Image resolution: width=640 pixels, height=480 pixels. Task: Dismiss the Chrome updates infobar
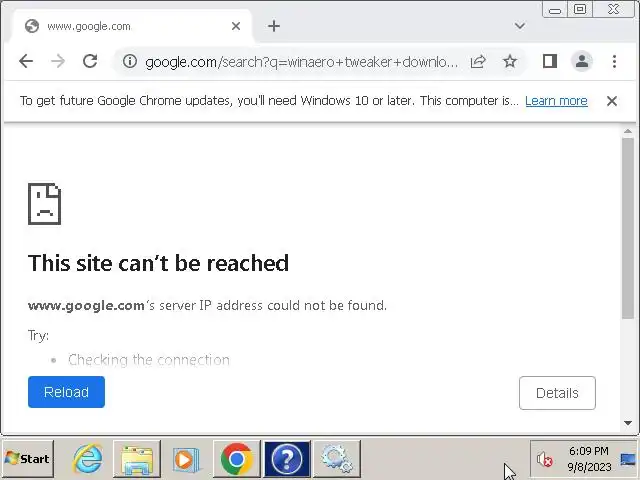612,101
